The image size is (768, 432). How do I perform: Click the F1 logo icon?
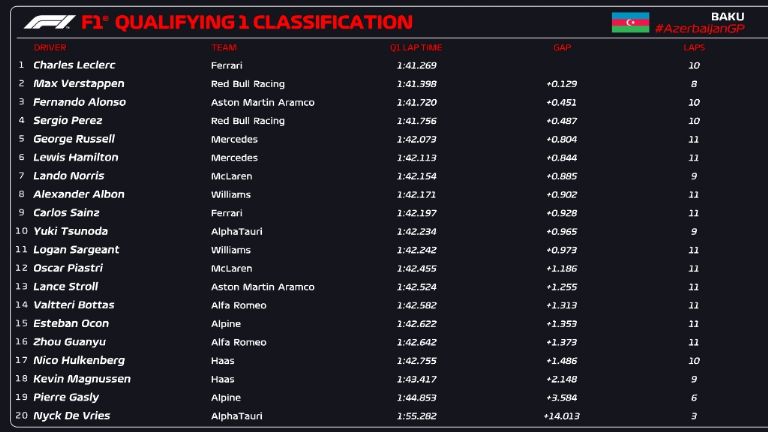[49, 21]
